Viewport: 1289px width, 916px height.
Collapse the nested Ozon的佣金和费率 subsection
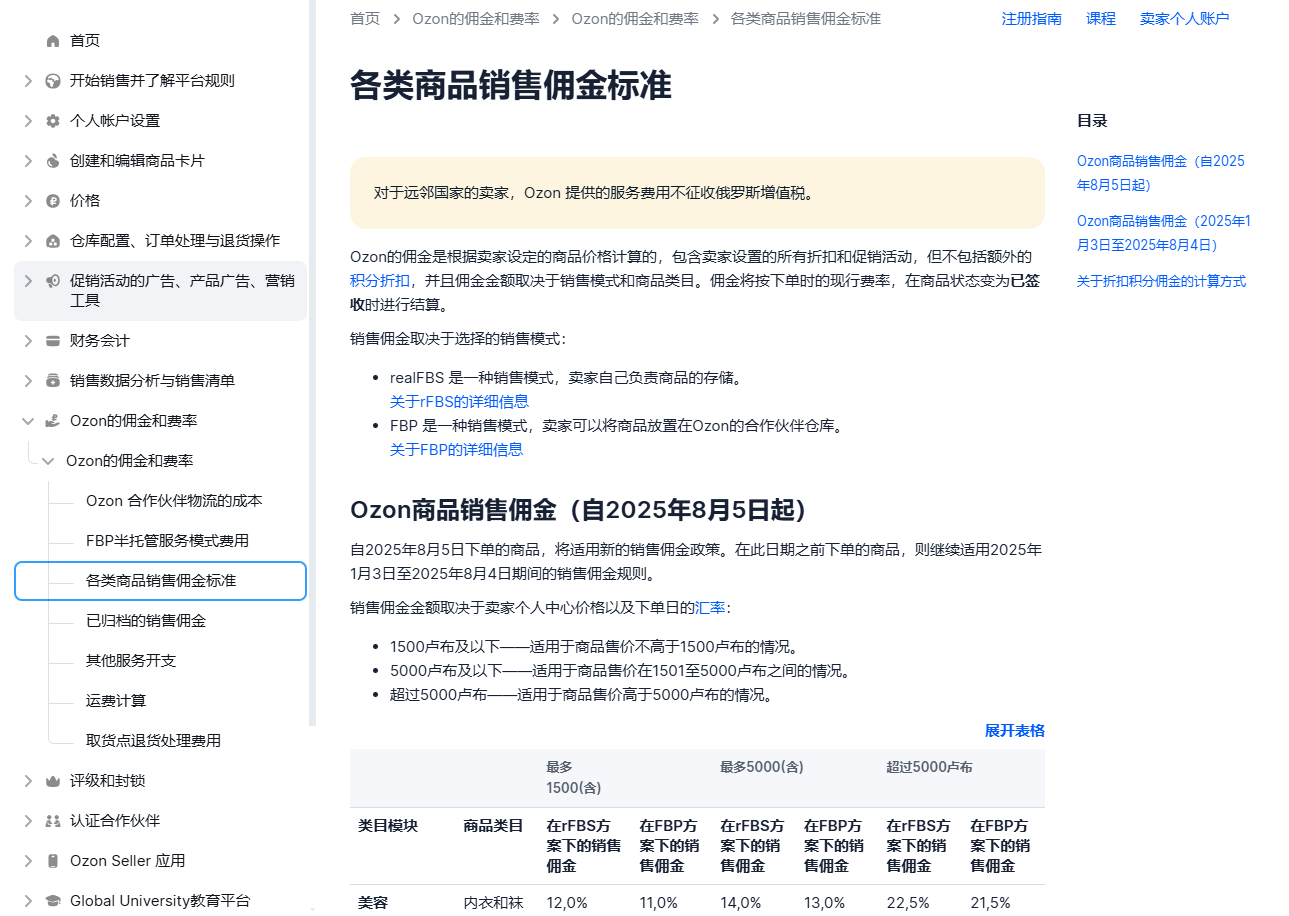click(x=48, y=461)
